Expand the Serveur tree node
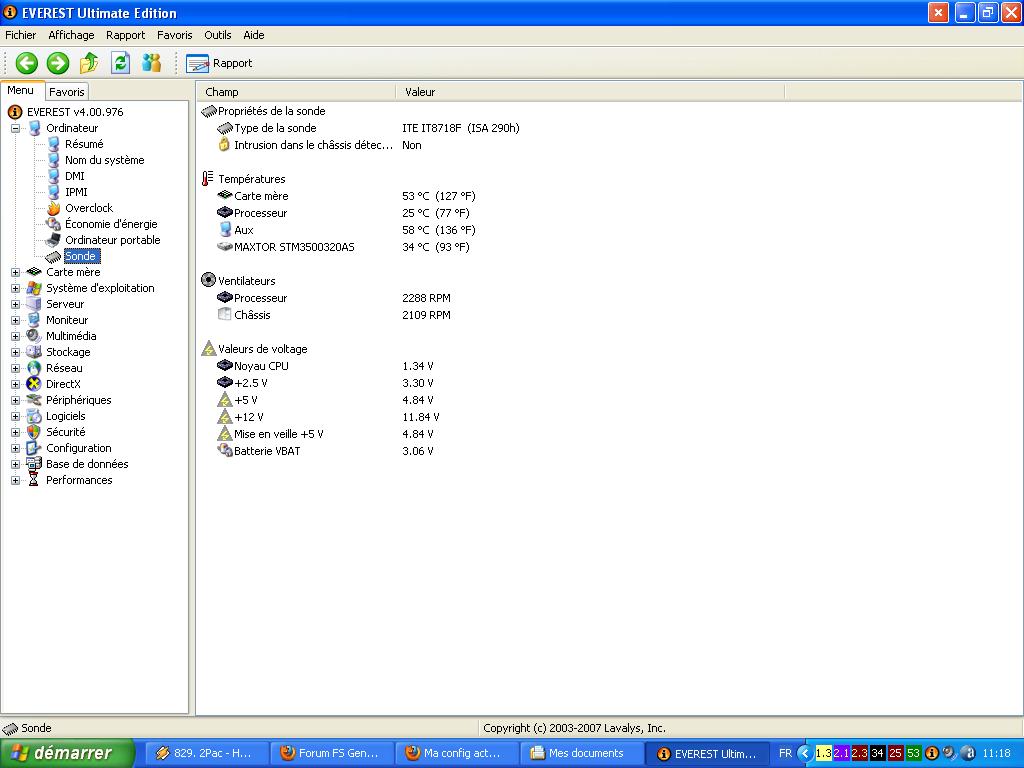 16,304
